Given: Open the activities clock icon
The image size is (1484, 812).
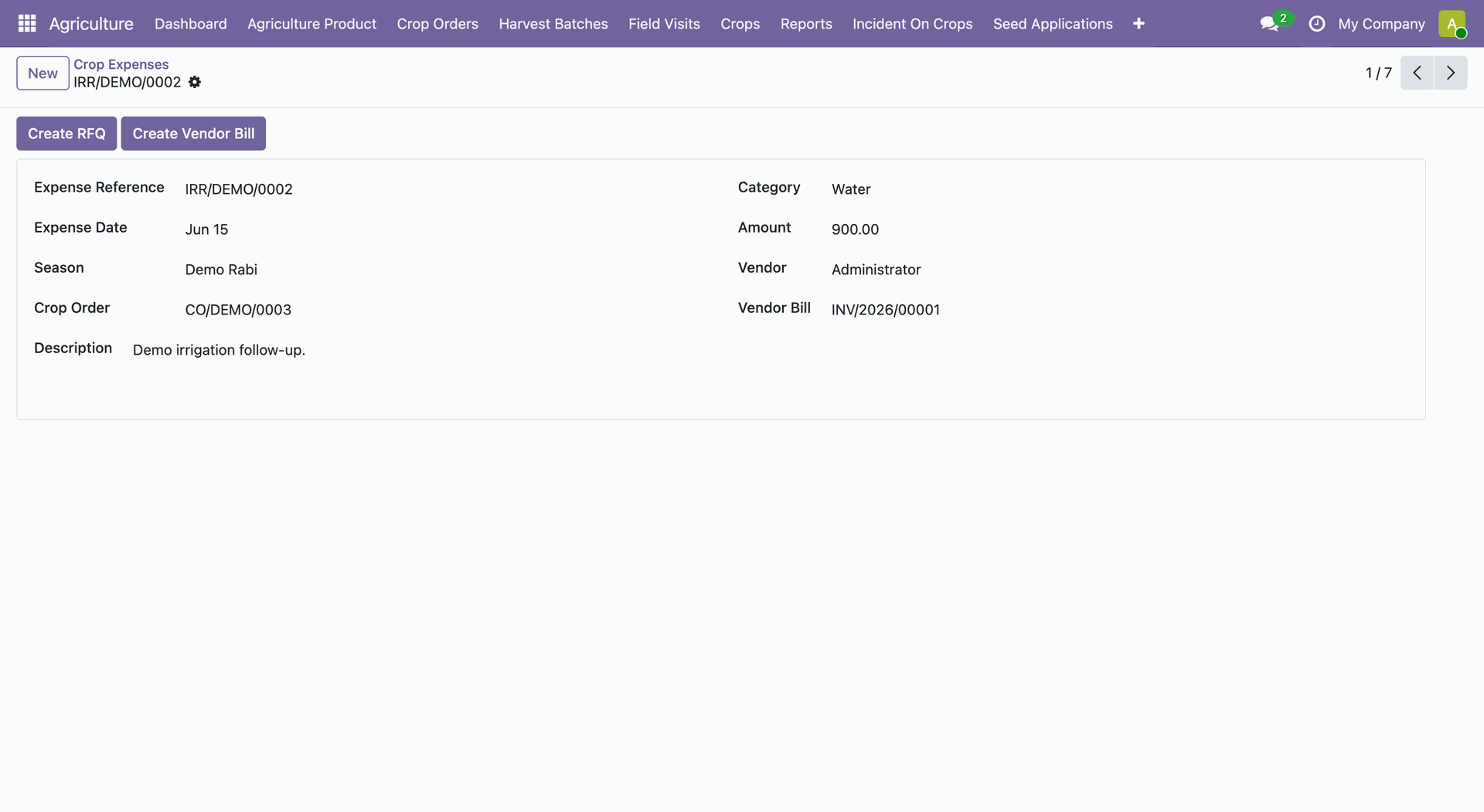Looking at the screenshot, I should coord(1317,24).
